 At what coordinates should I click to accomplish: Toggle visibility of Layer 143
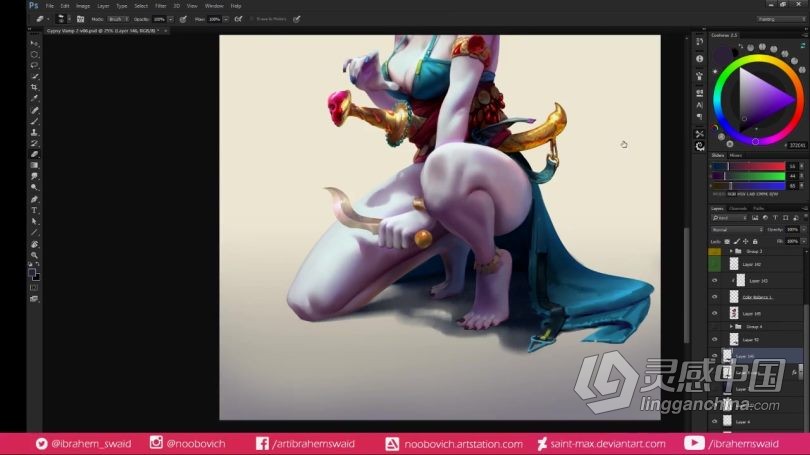click(714, 280)
